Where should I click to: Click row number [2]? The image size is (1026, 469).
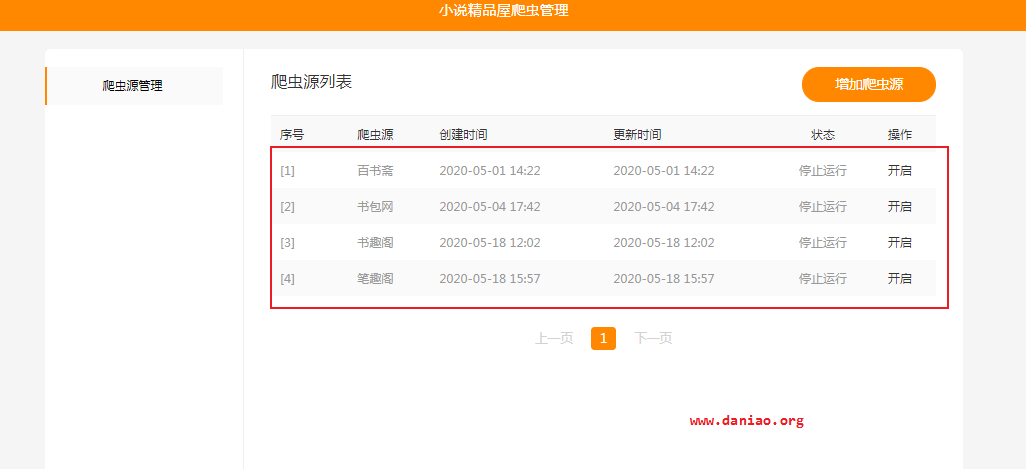(x=287, y=207)
